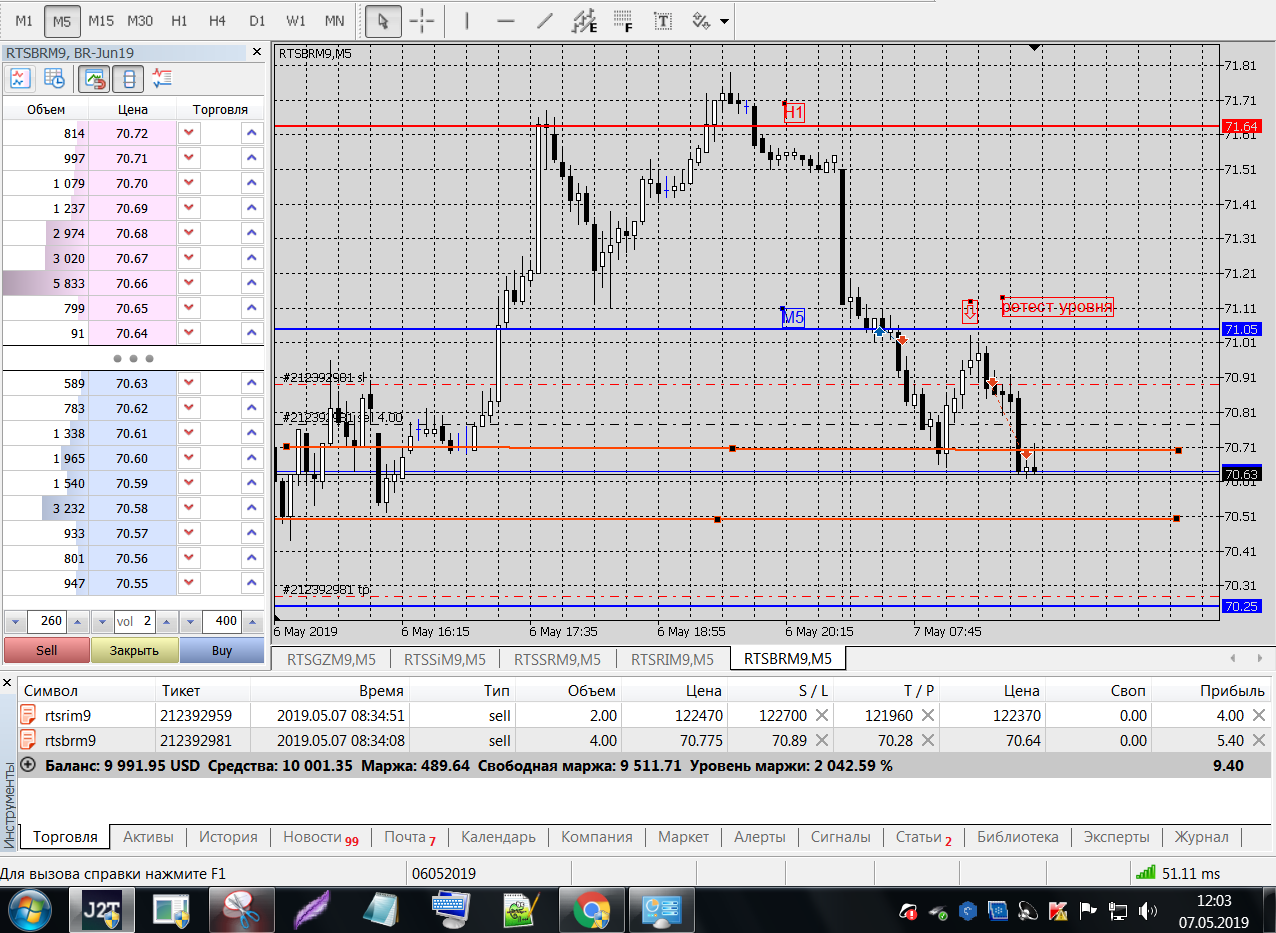
Task: Select the horizontal line drawing tool
Action: (506, 20)
